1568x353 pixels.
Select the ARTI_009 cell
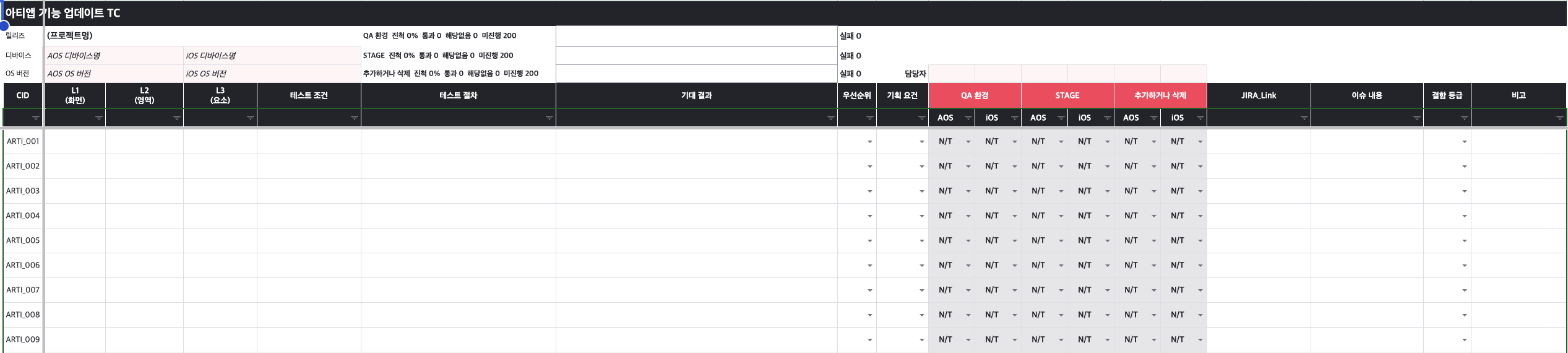coord(23,339)
